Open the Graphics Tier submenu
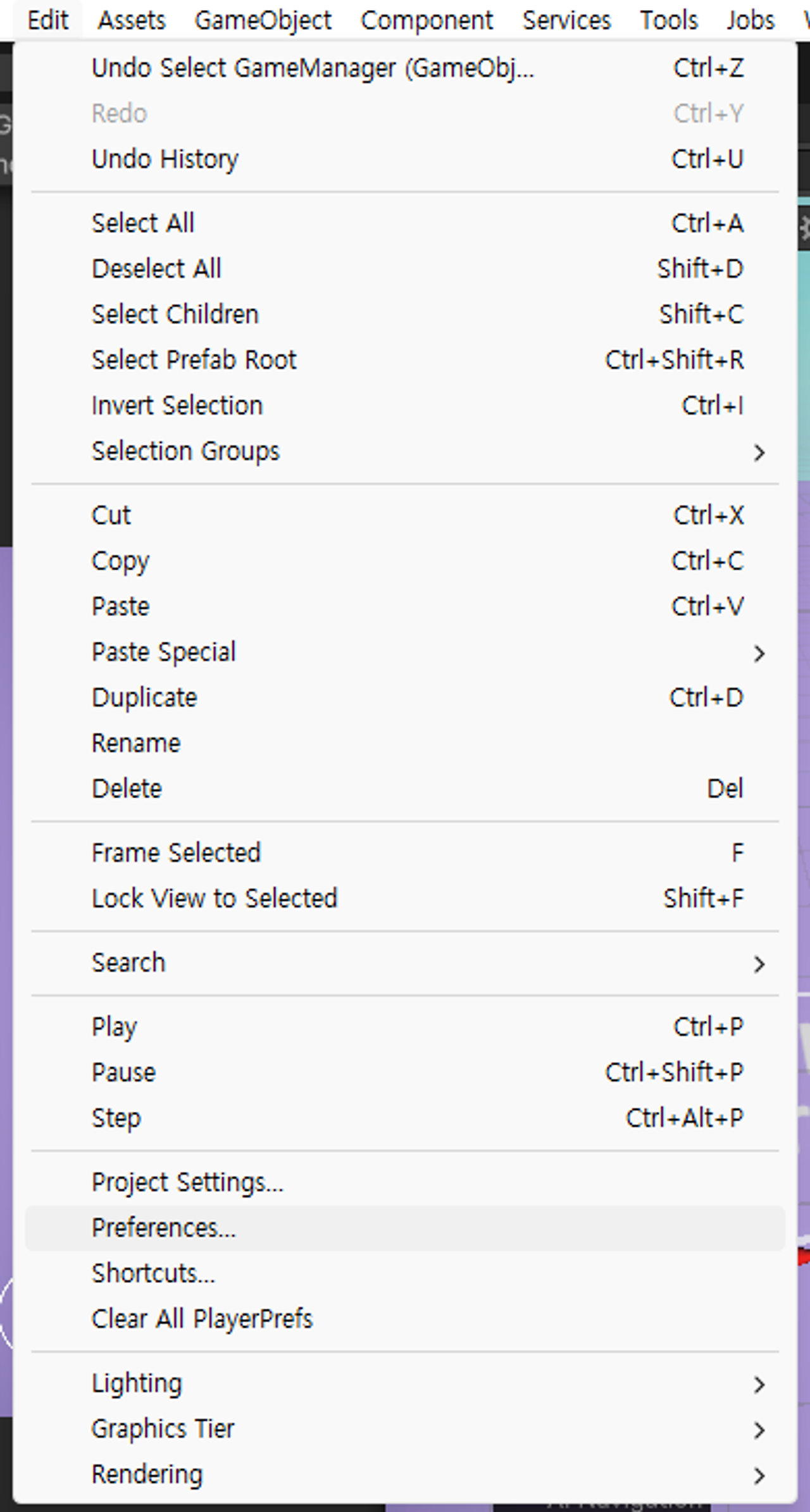This screenshot has height=1512, width=810. 405,1429
